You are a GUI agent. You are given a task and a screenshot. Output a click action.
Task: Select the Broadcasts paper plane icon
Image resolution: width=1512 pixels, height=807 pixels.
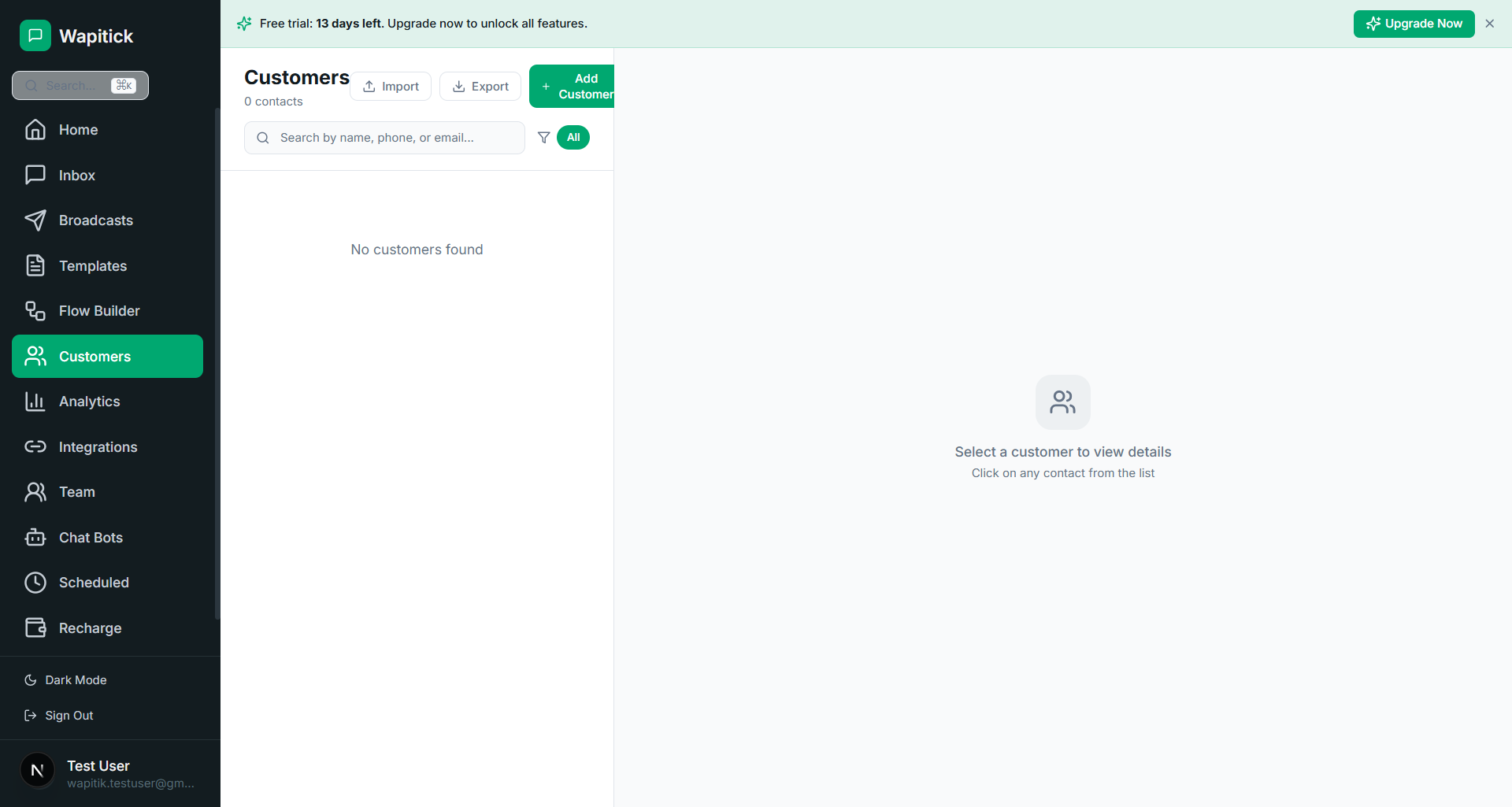click(x=35, y=220)
